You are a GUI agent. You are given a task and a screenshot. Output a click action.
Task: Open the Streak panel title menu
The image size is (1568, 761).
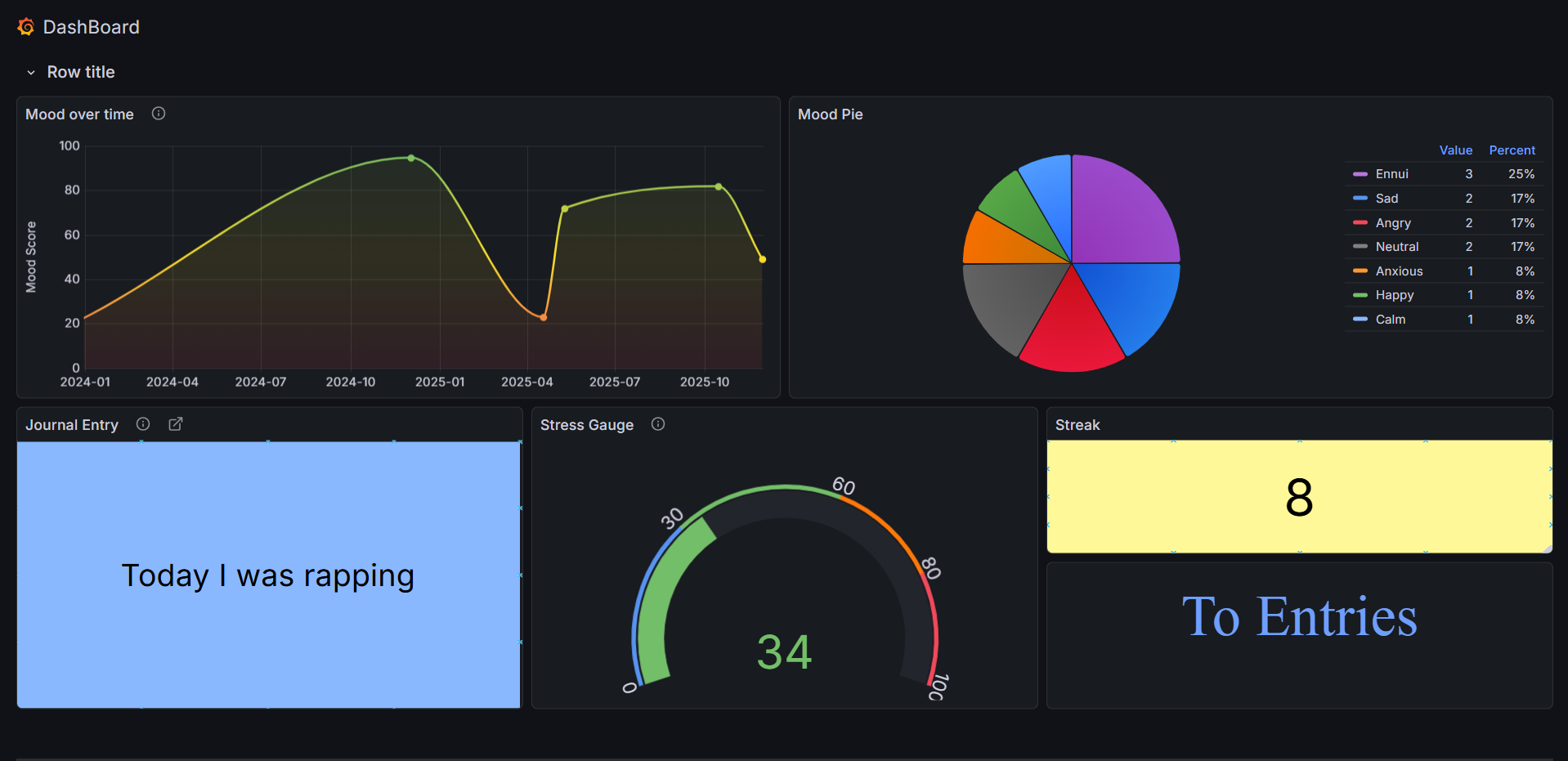[1077, 425]
